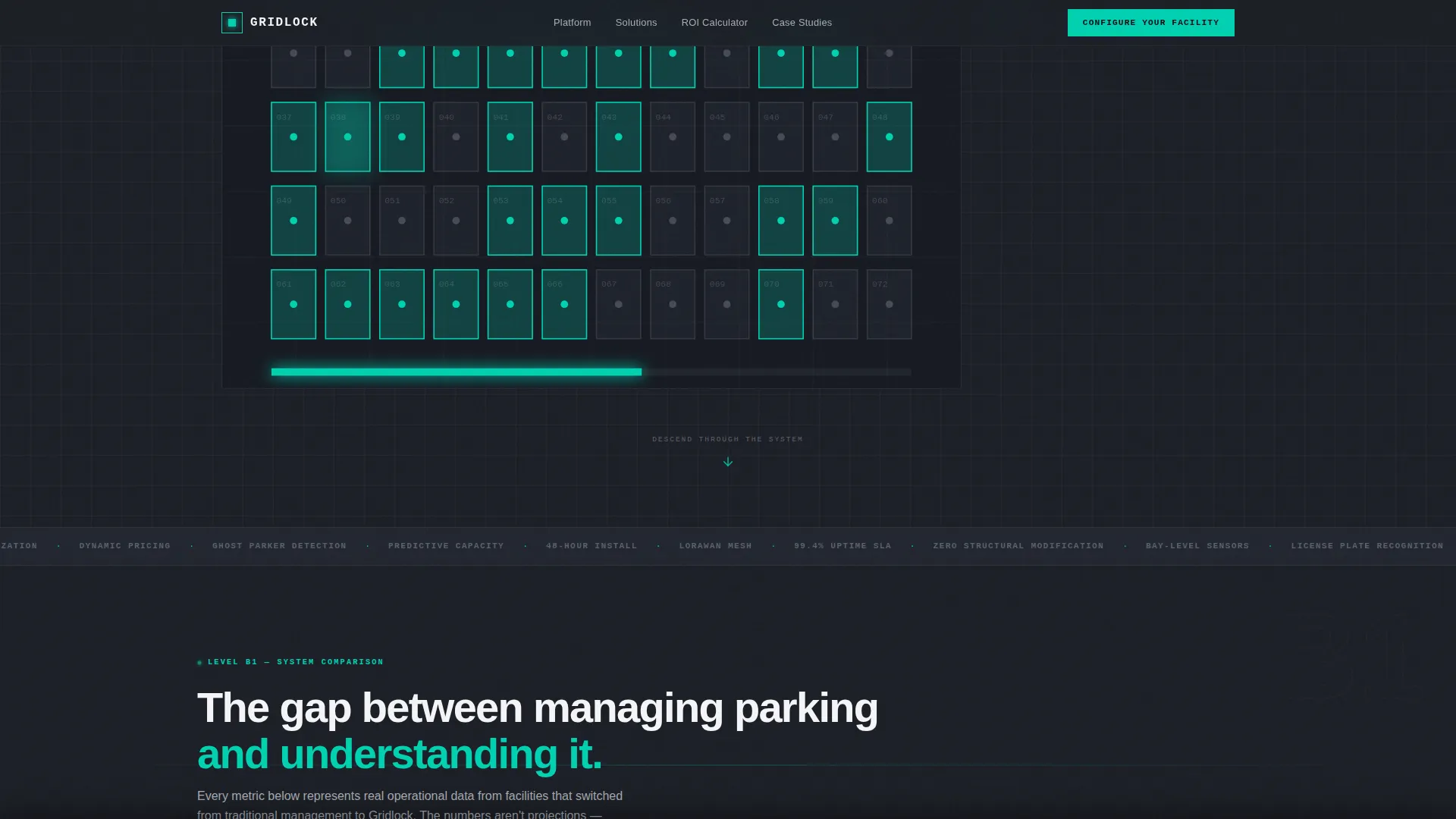
Task: Select parking bay 041
Action: pos(510,136)
